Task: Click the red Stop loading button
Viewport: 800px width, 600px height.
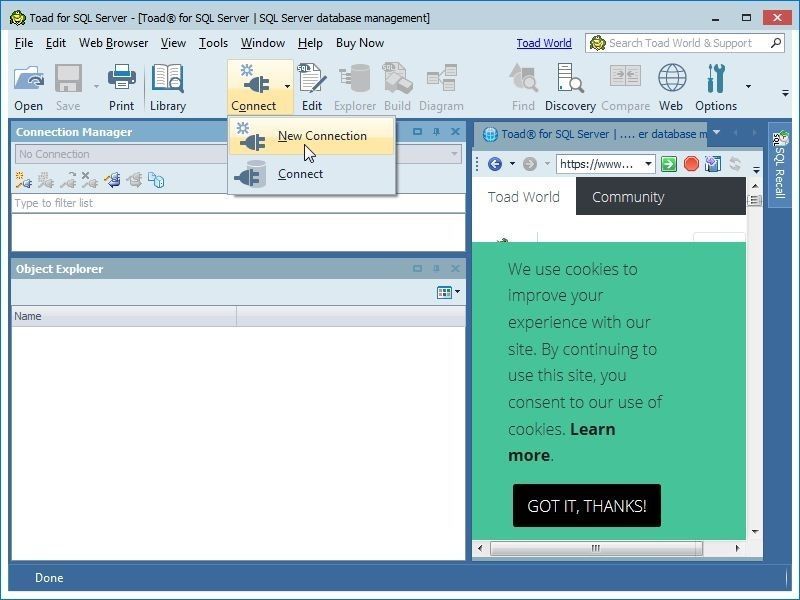Action: click(691, 164)
